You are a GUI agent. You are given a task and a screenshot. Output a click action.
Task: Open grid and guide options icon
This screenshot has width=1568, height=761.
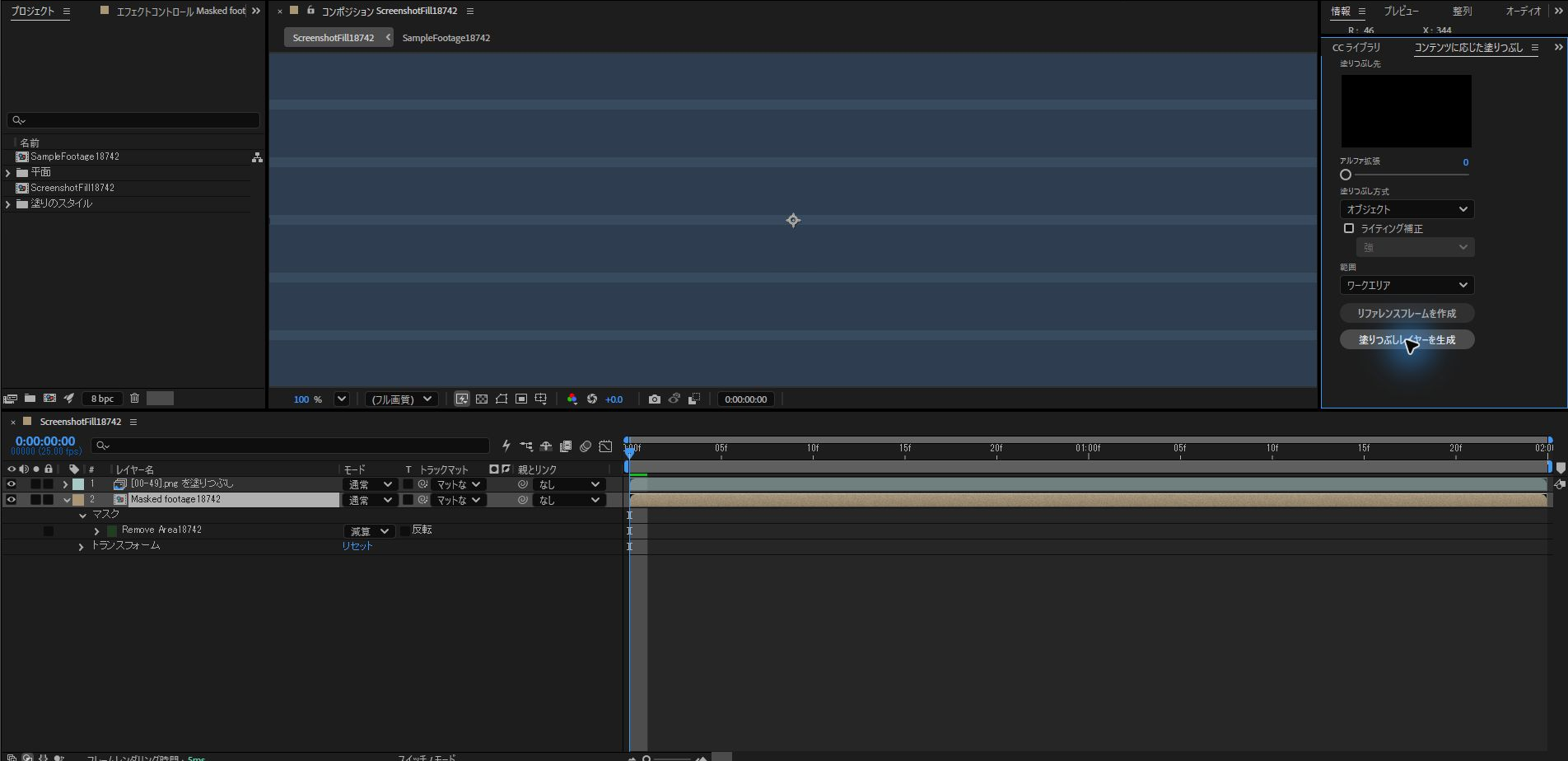pos(541,399)
